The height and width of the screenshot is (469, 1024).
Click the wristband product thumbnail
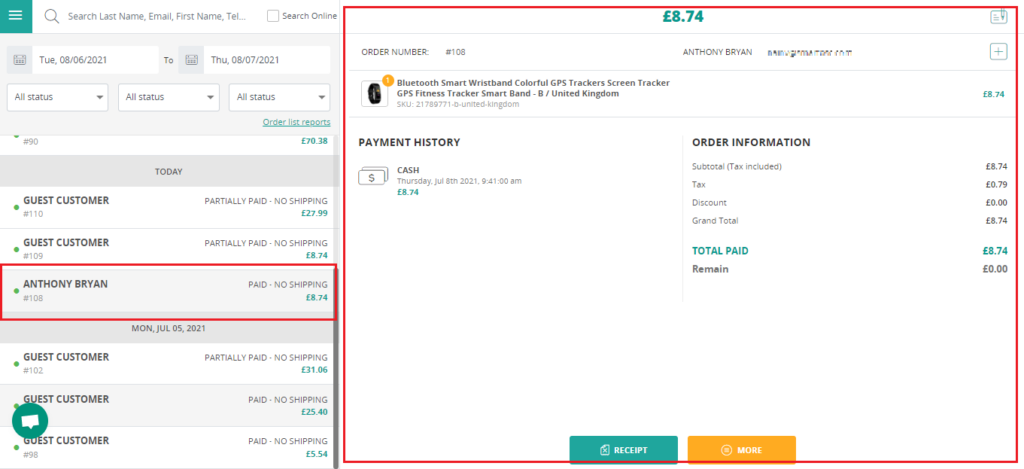[x=374, y=93]
